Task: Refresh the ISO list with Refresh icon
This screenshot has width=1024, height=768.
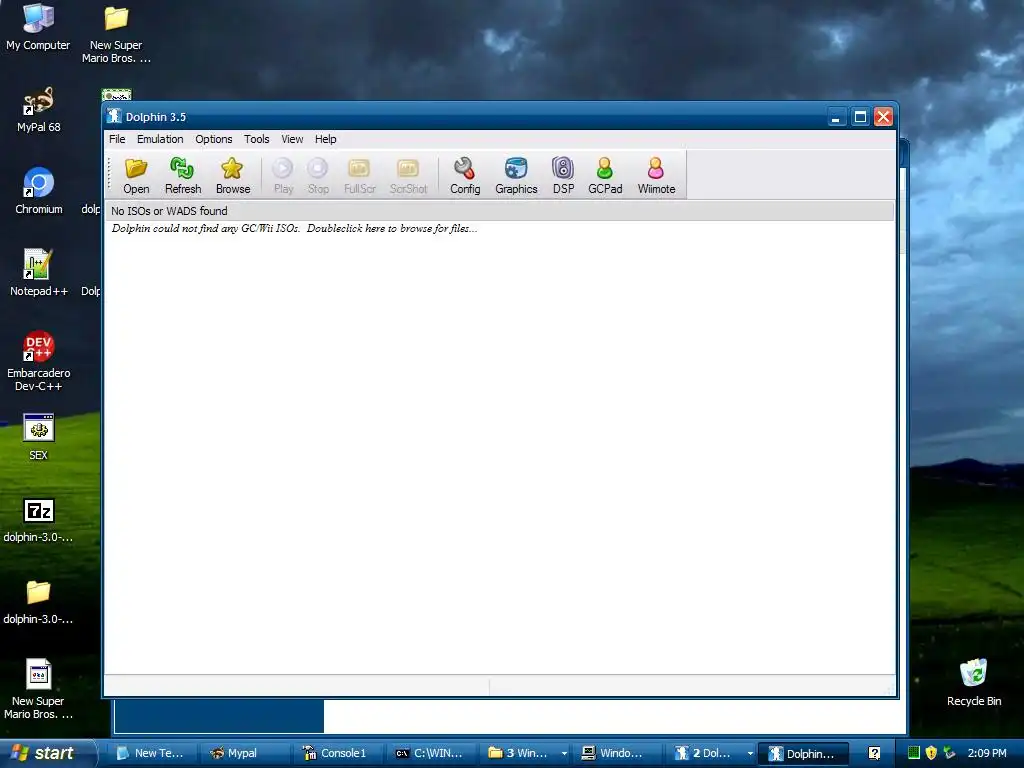Action: click(x=183, y=175)
